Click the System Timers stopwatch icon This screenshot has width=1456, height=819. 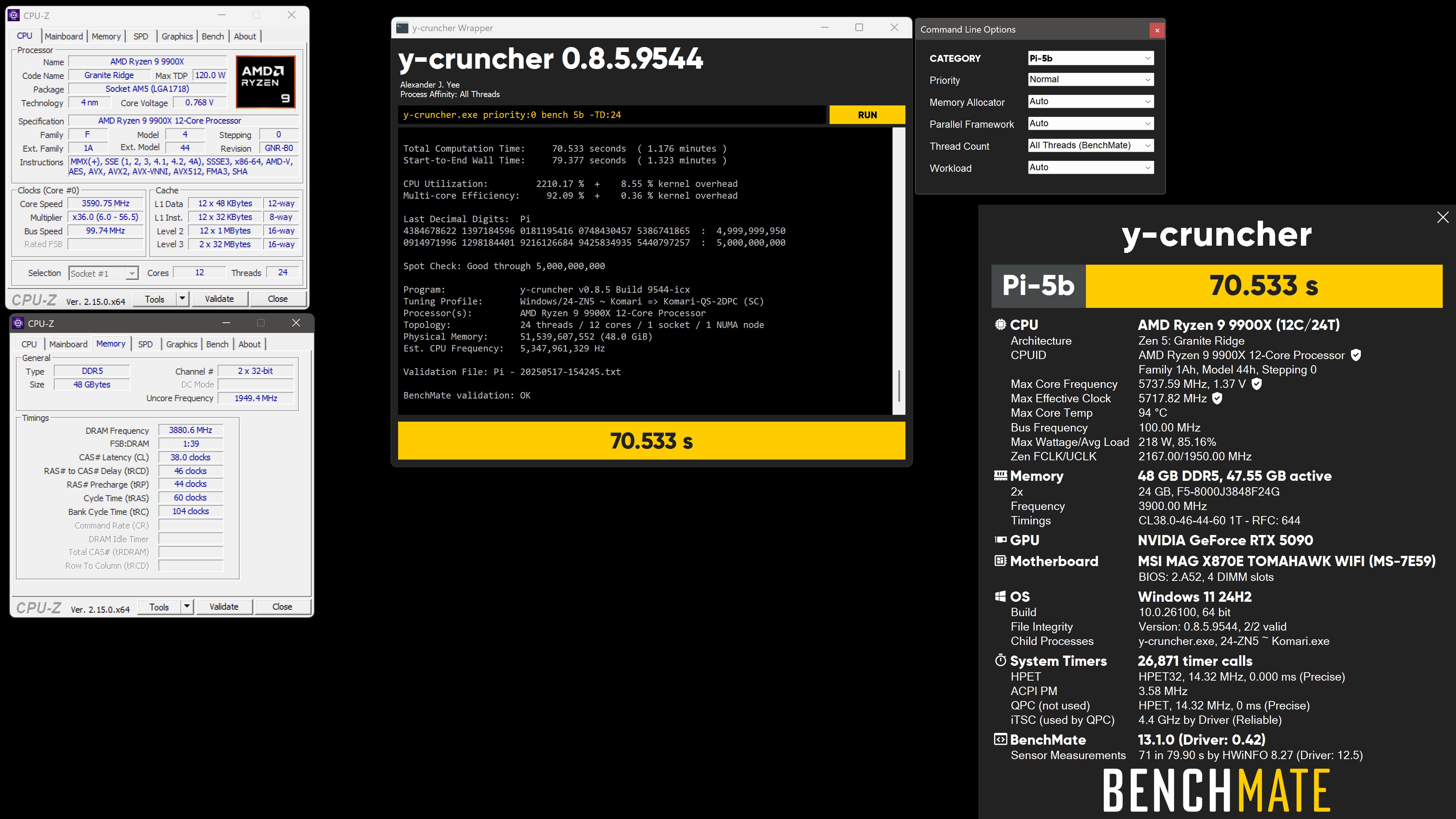point(1001,660)
